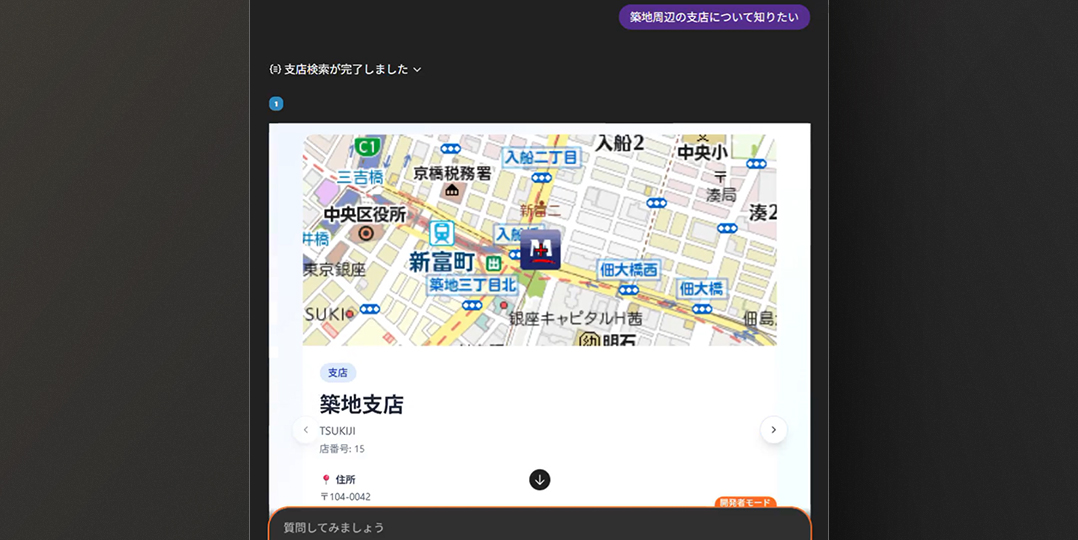Click the TSUKIJI romanized name
The width and height of the screenshot is (1078, 540).
[x=338, y=431]
